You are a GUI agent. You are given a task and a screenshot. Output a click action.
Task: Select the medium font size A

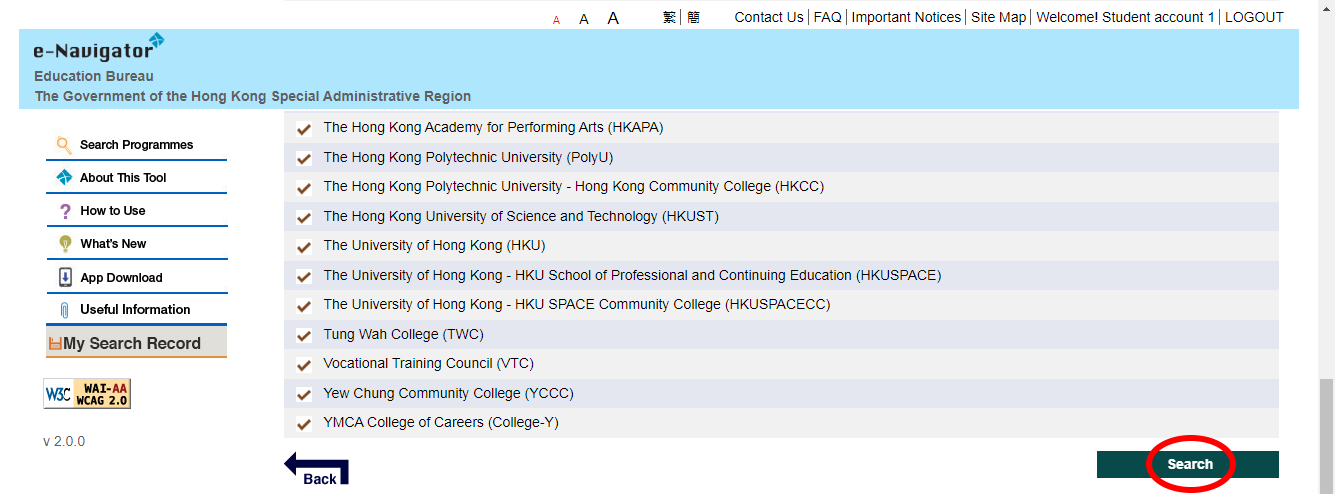584,19
